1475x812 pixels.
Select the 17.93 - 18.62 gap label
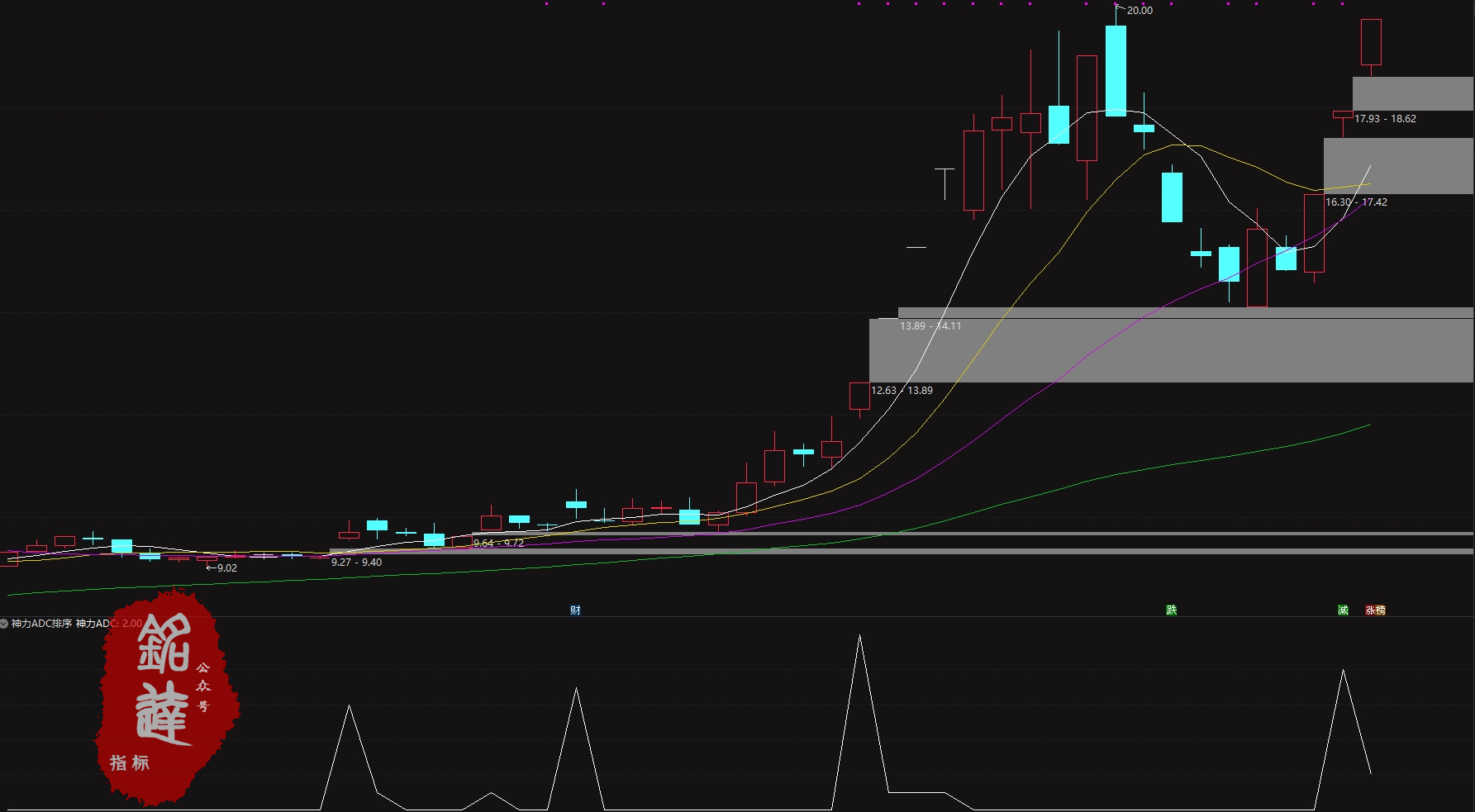pos(1385,119)
